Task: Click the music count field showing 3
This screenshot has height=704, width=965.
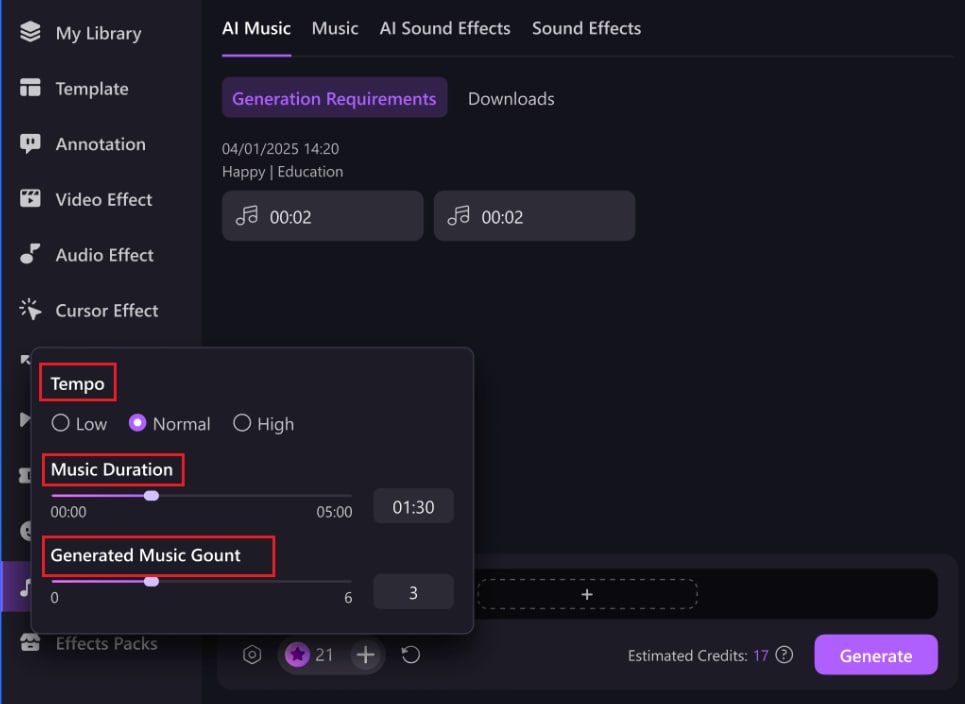Action: point(414,593)
